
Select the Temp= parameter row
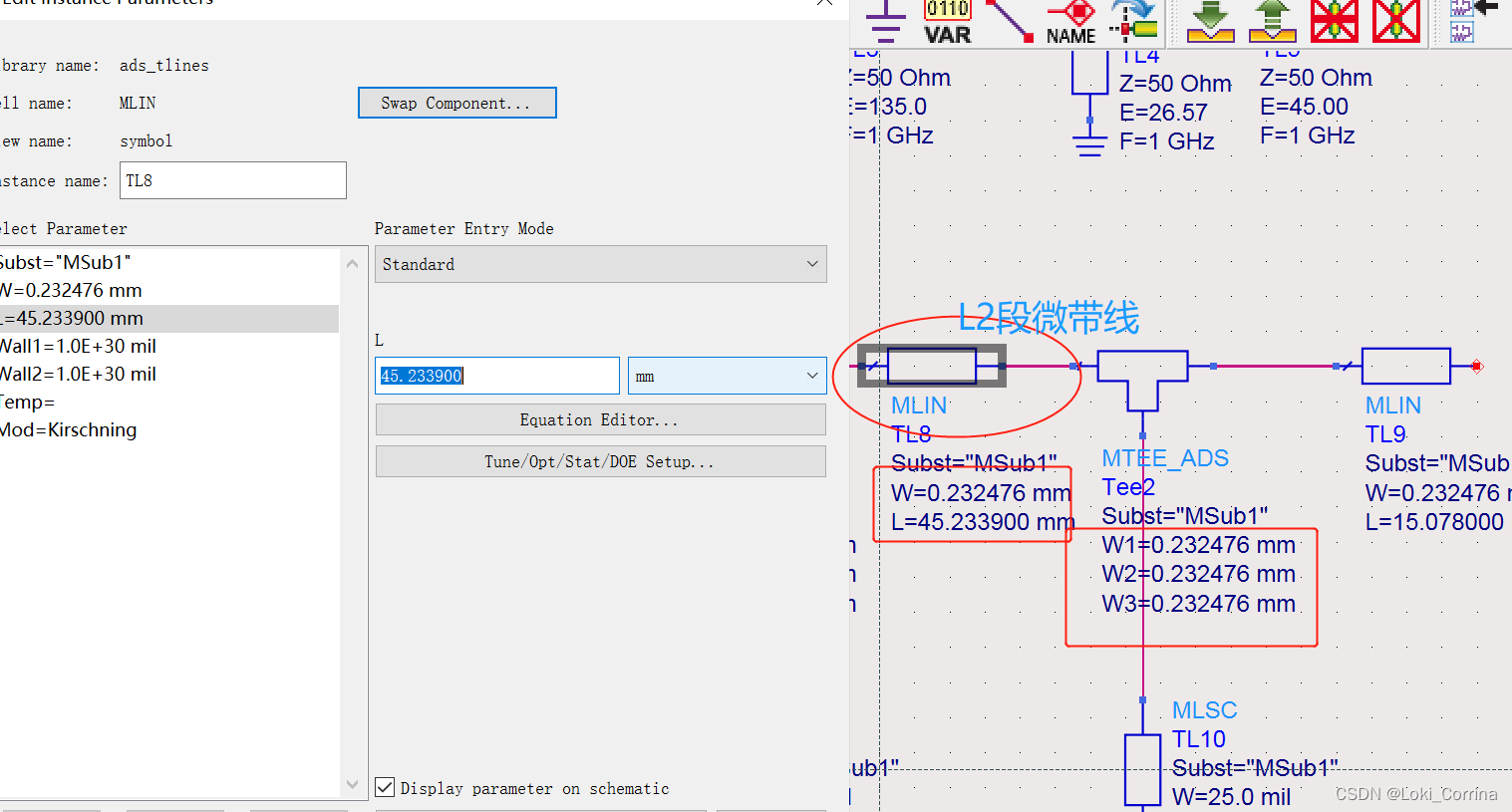pyautogui.click(x=169, y=402)
